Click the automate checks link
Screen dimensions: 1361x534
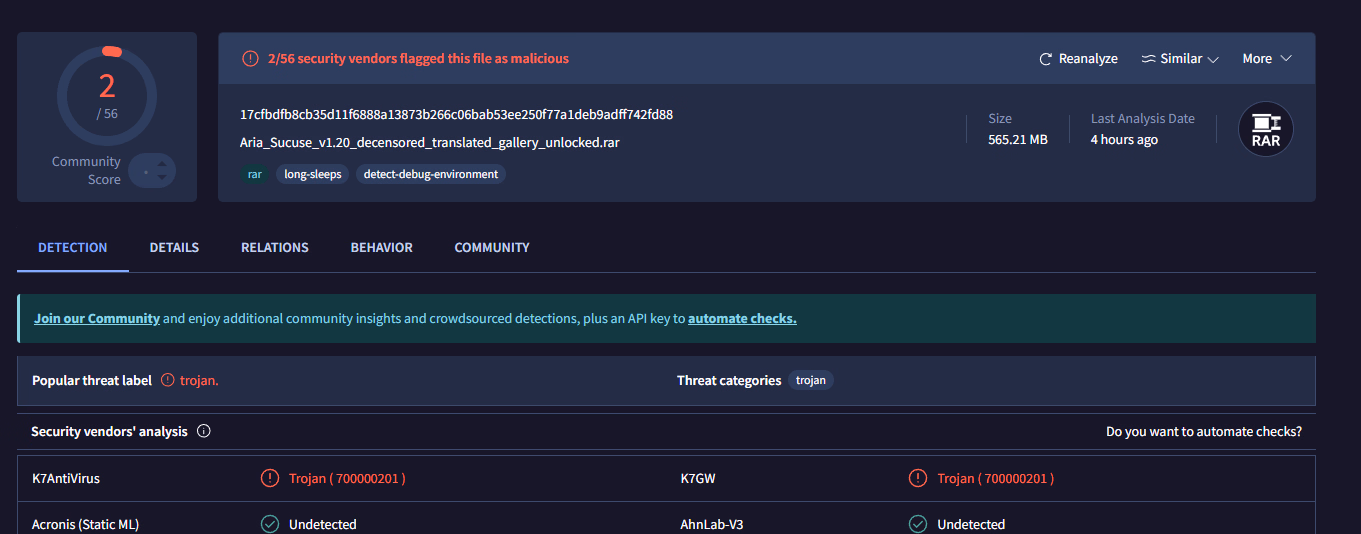pos(742,319)
